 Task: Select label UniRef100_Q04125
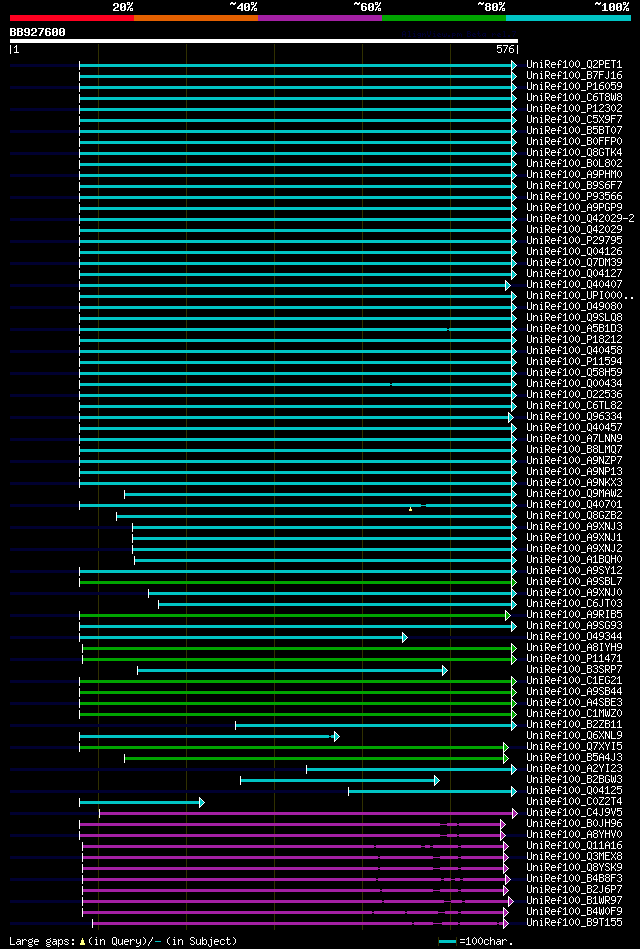click(574, 792)
